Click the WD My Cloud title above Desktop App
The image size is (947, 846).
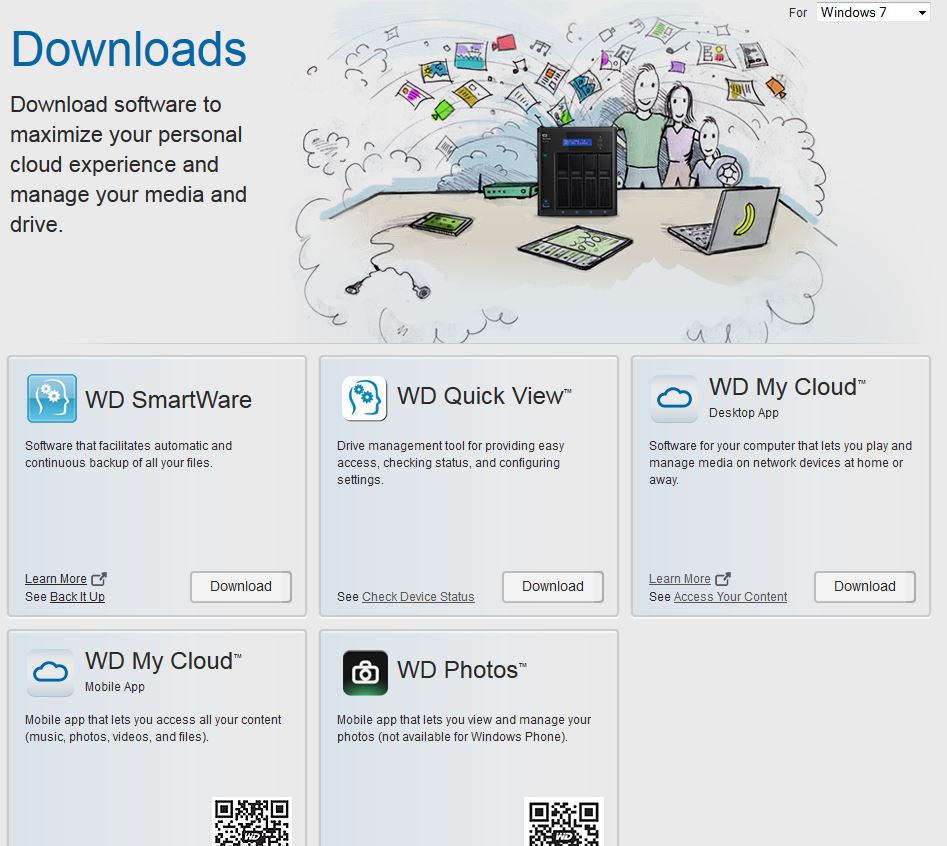787,387
